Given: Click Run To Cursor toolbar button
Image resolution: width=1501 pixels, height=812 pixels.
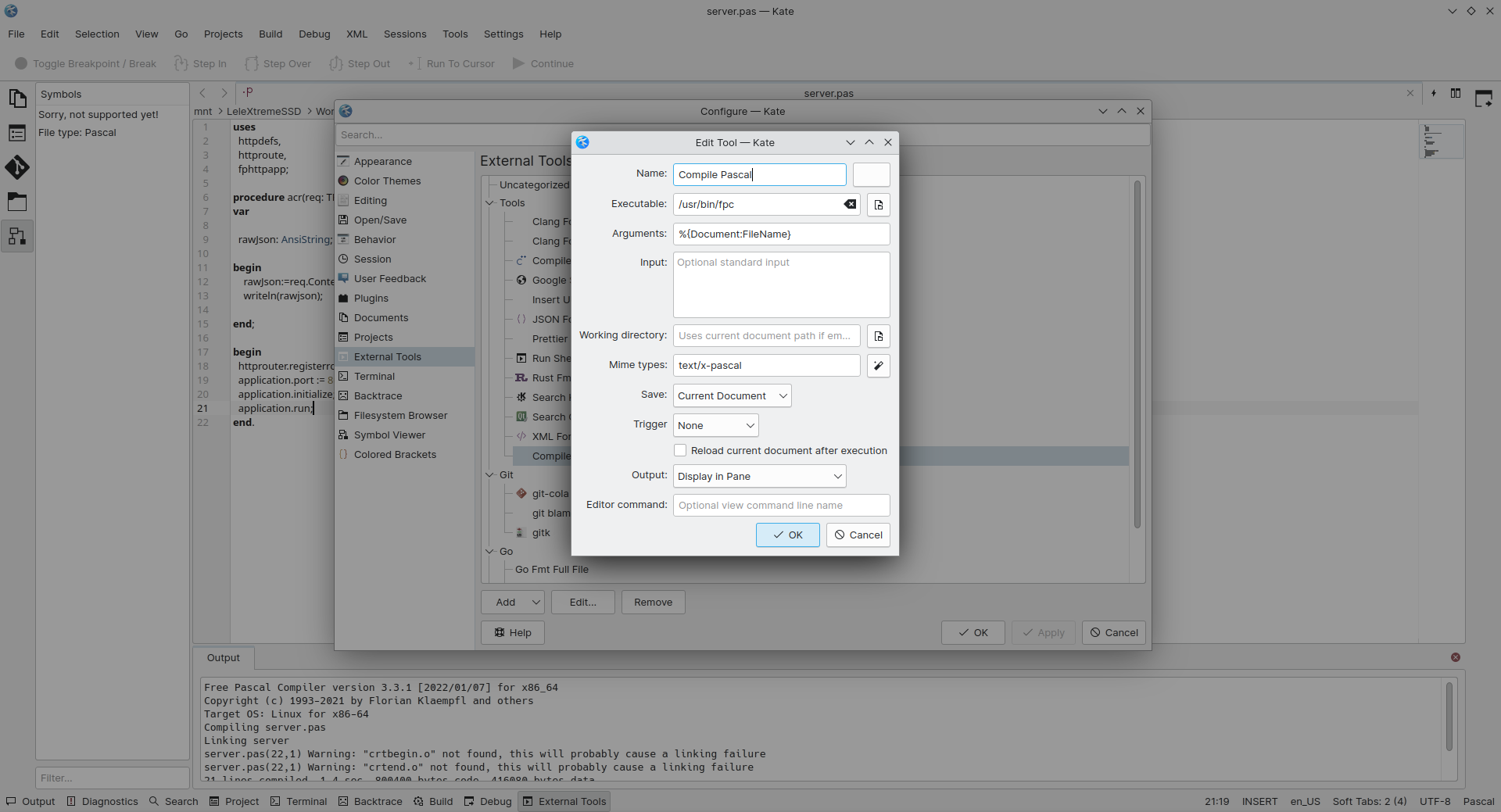Looking at the screenshot, I should [x=451, y=64].
